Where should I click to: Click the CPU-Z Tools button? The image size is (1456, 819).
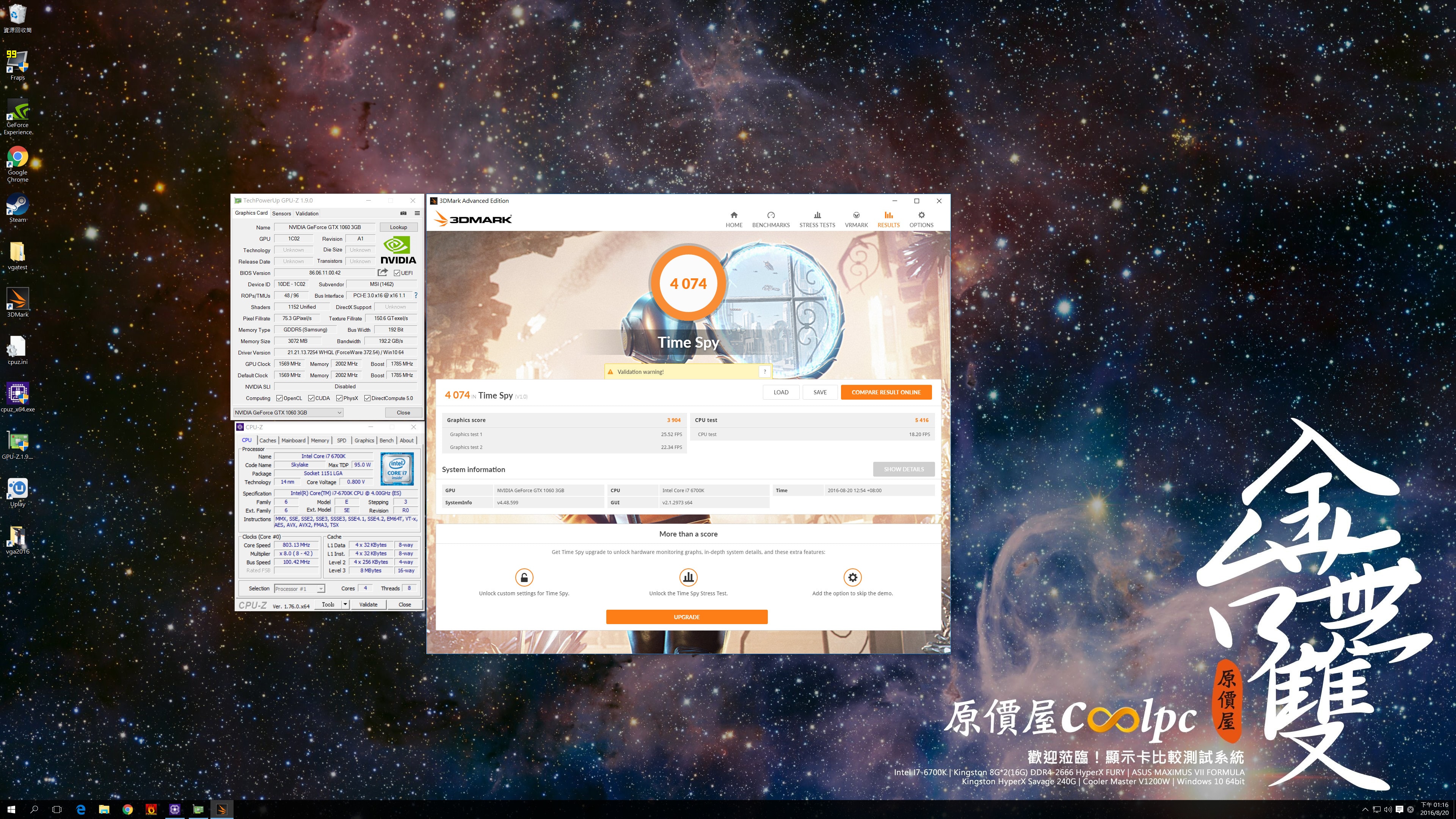(328, 604)
